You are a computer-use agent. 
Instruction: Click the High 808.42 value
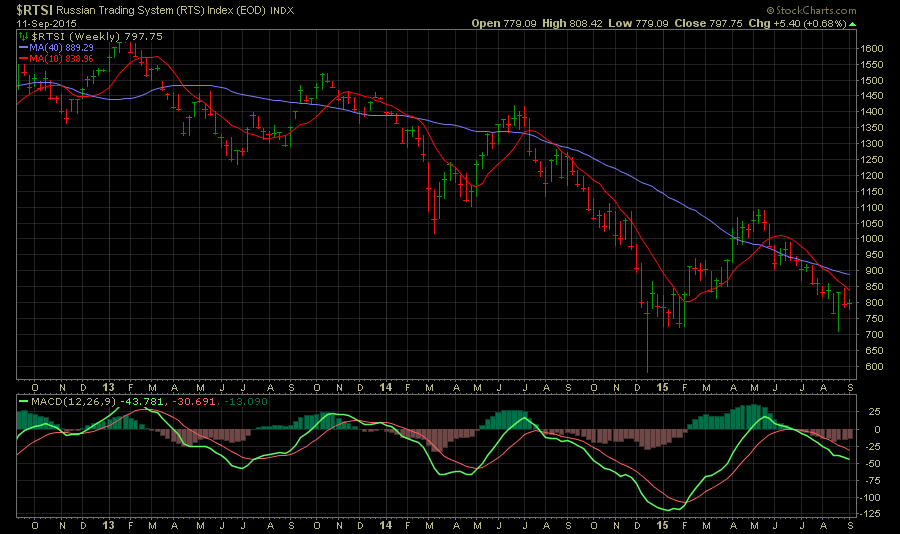click(x=572, y=24)
